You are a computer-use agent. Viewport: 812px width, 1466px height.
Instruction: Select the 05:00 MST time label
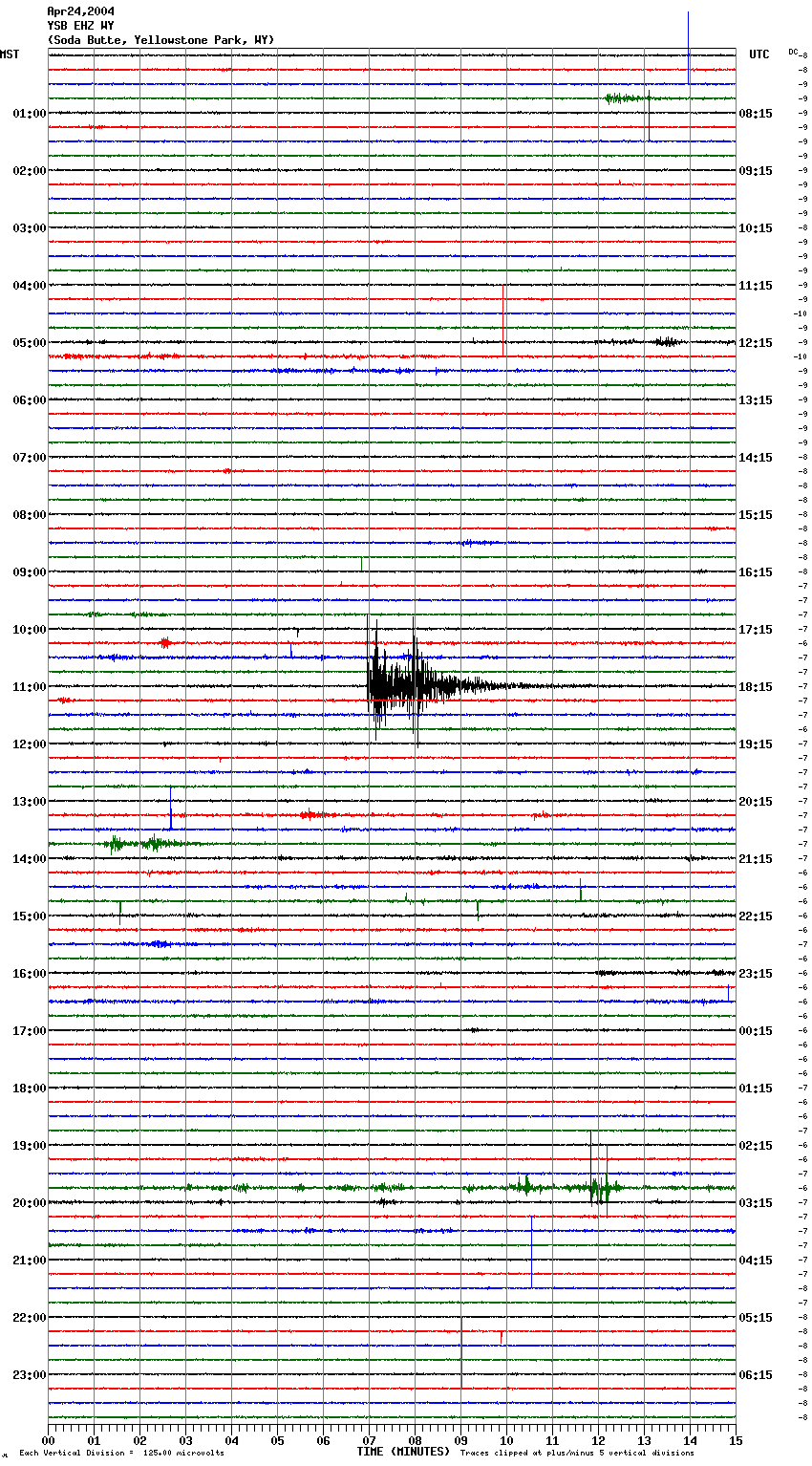tap(30, 343)
